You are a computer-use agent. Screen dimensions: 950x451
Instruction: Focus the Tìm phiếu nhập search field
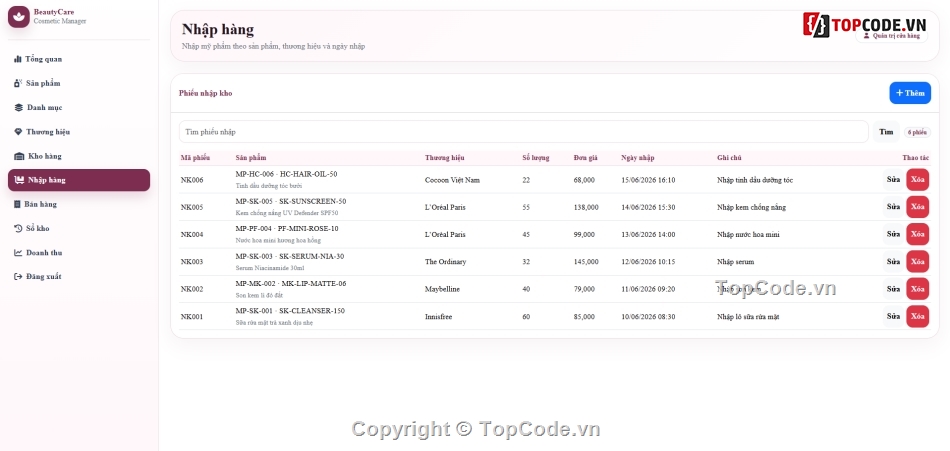[523, 132]
